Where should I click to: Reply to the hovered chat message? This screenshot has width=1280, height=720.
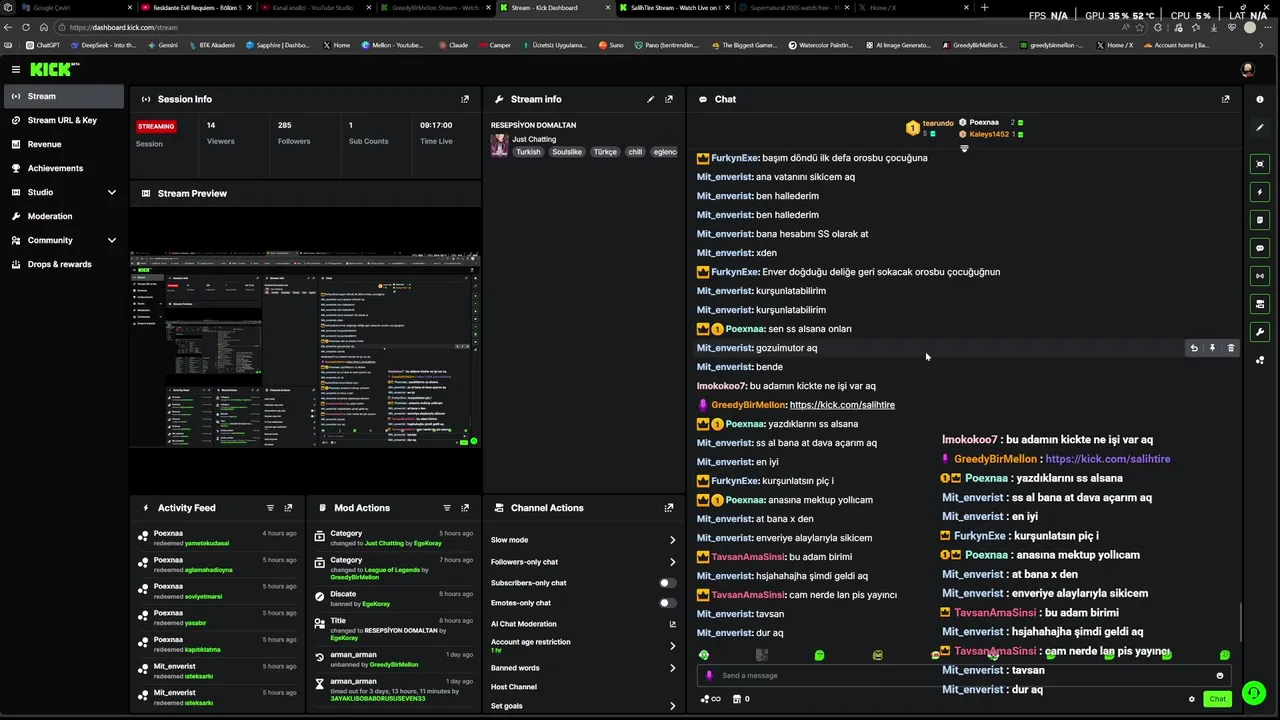point(1193,348)
